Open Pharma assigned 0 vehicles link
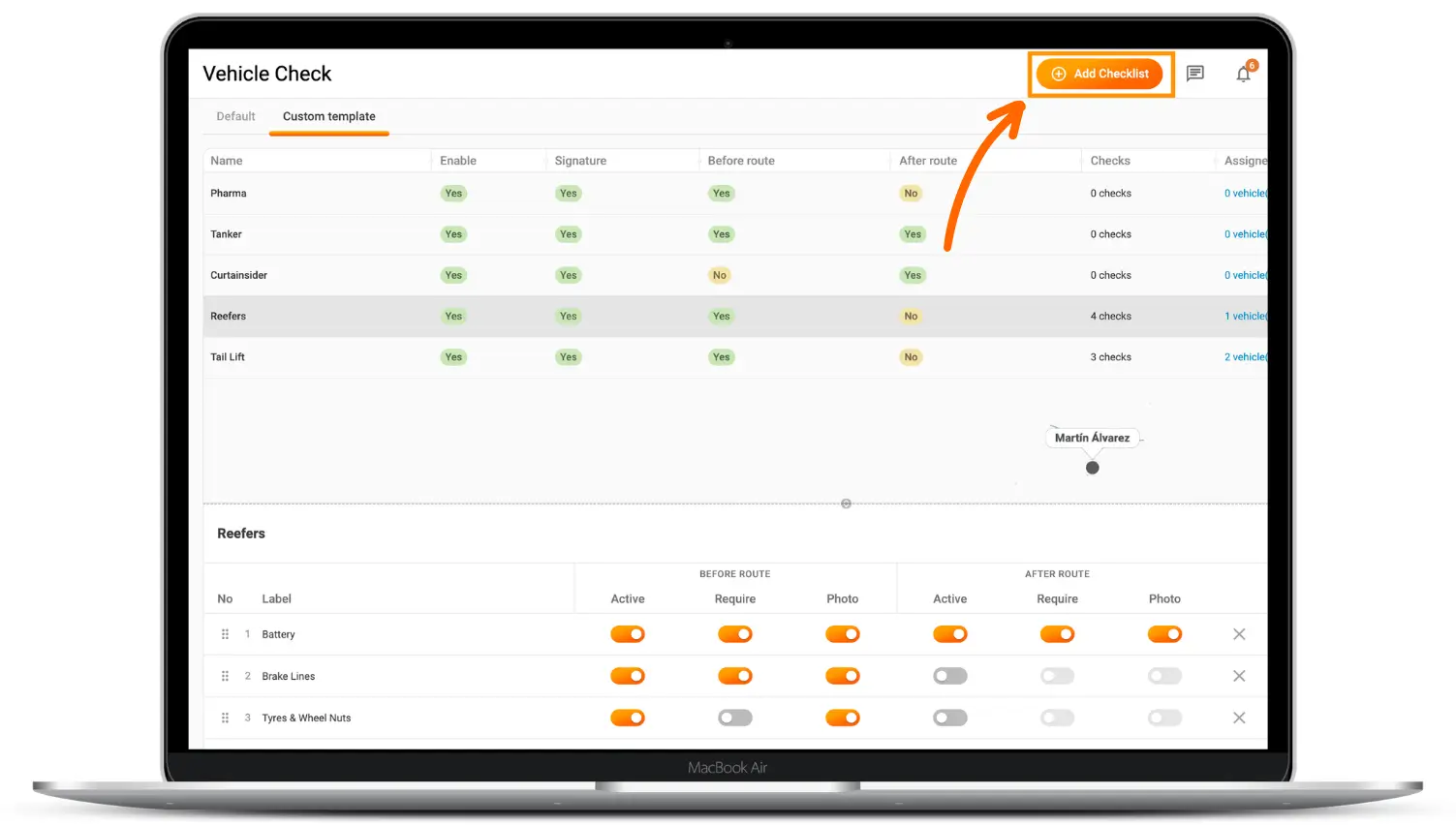This screenshot has width=1456, height=825. click(x=1246, y=194)
